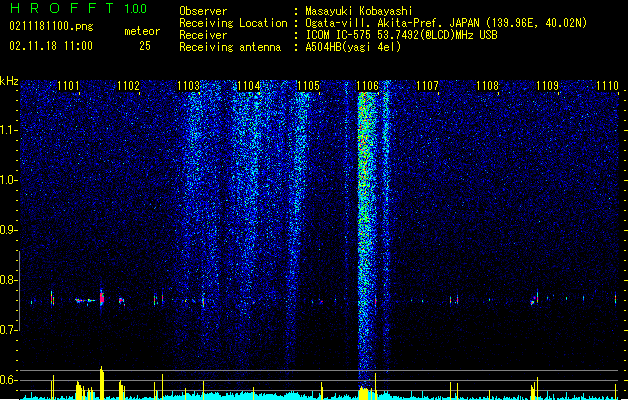Click the 0.9 frequency axis label
The width and height of the screenshot is (629, 400).
pyautogui.click(x=8, y=230)
